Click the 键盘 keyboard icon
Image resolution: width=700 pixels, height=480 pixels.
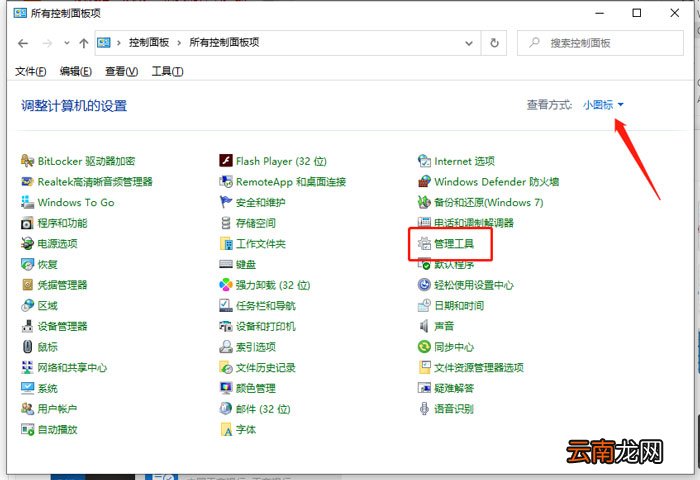tap(226, 264)
